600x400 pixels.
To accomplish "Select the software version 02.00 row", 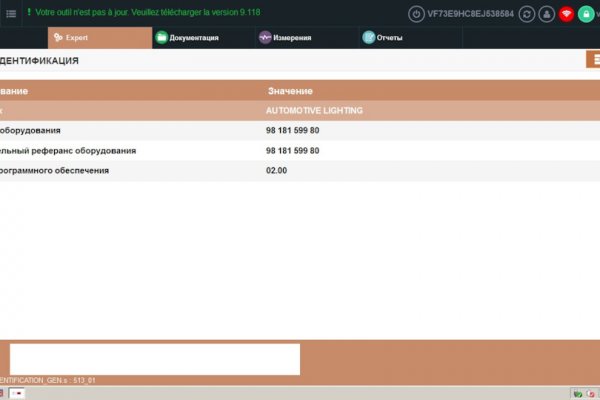I will (300, 171).
